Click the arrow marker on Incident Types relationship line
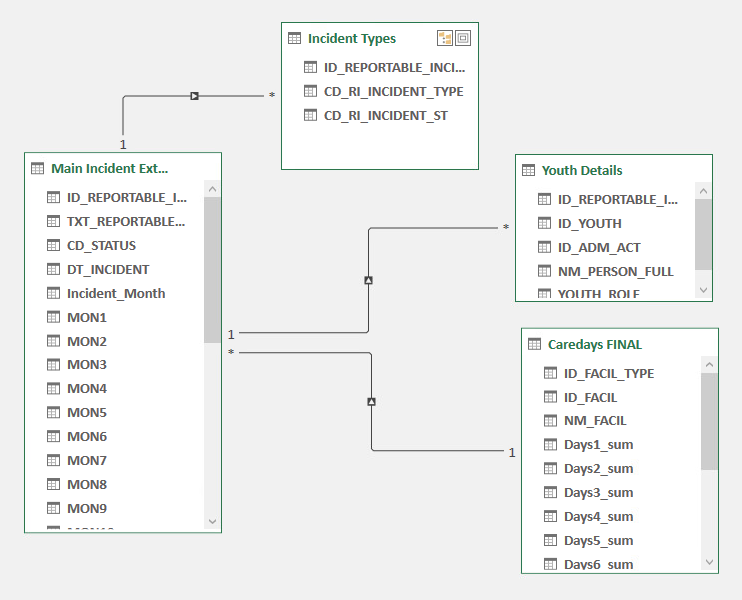742x600 pixels. (x=194, y=96)
